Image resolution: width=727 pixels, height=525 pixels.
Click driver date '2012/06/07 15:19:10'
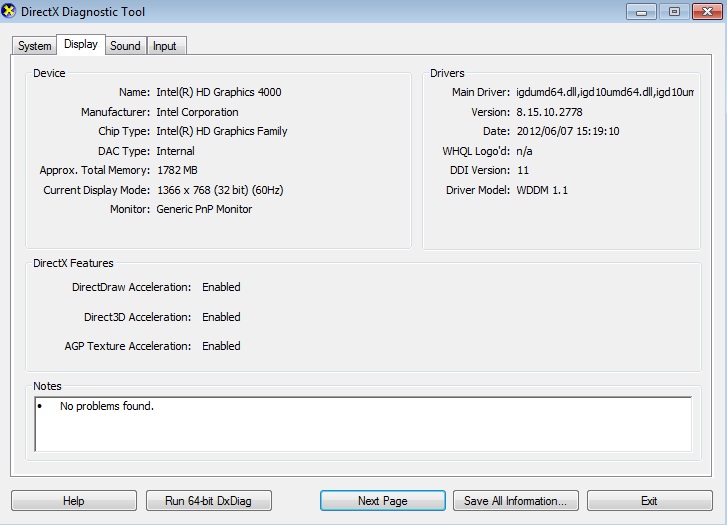click(x=568, y=131)
